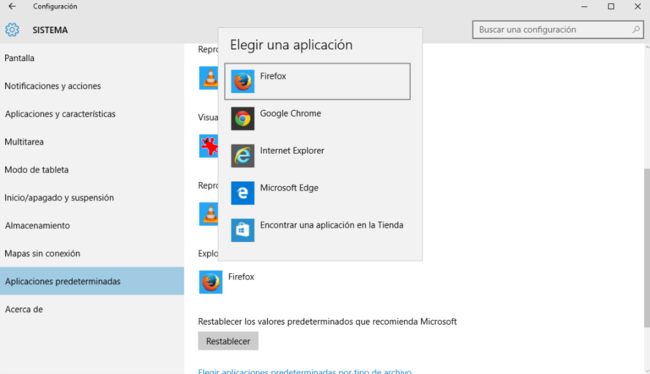Click the Buscar una configuración search field
Image resolution: width=650 pixels, height=374 pixels.
pos(558,29)
